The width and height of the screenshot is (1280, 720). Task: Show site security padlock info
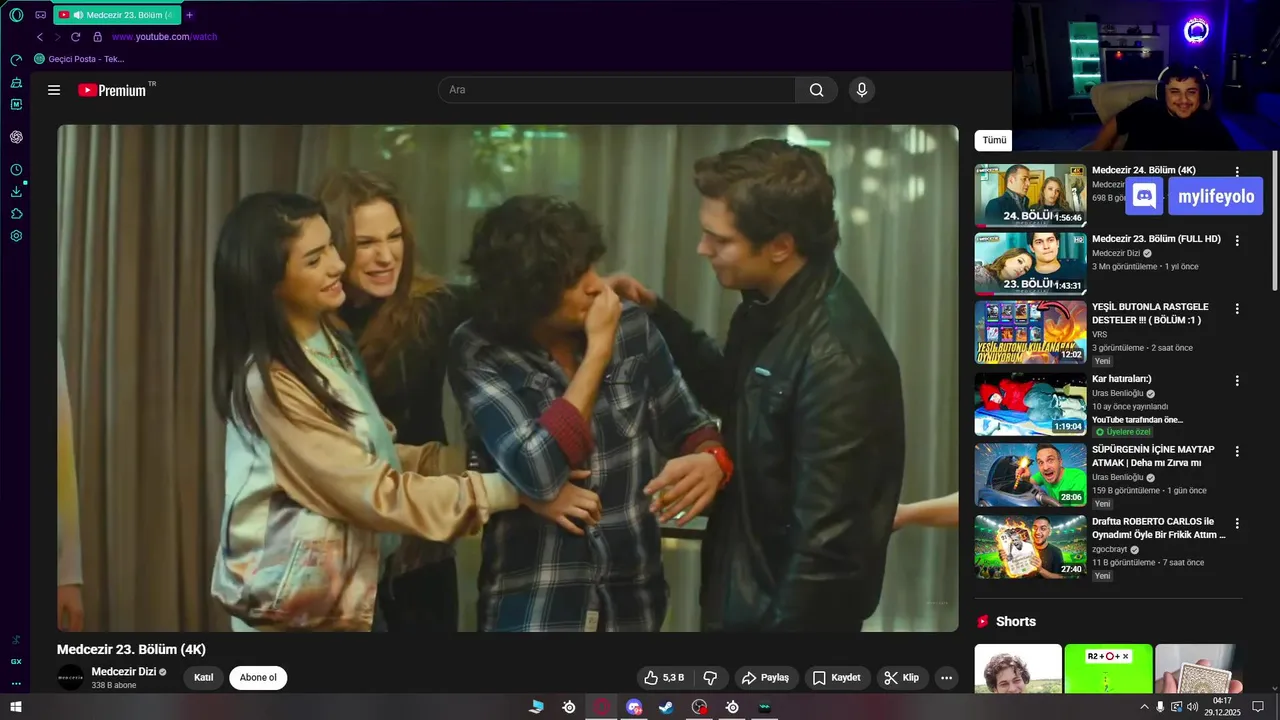[x=97, y=37]
